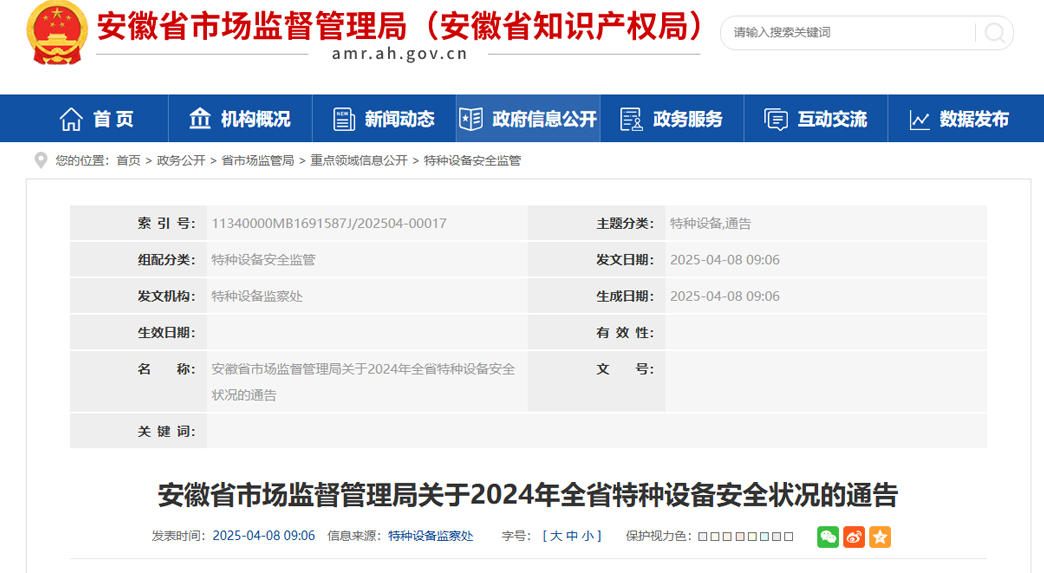Click the article headline about 2024年特种设备安全状况
This screenshot has height=573, width=1044.
tap(528, 495)
